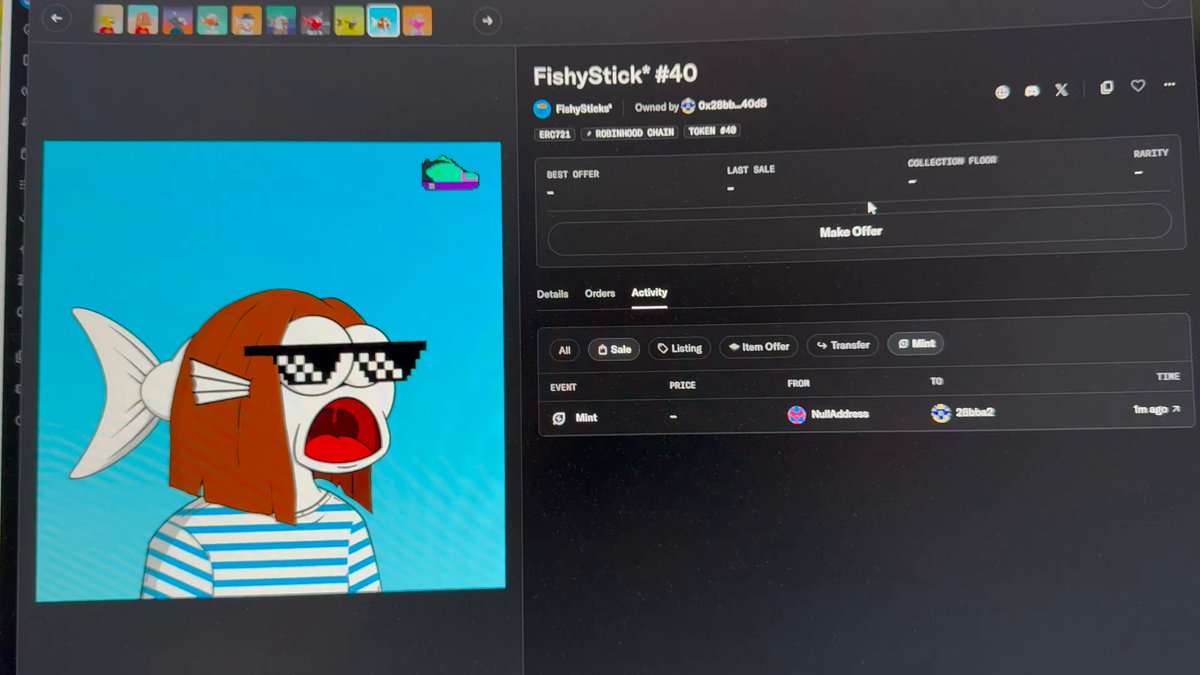Select the Activity tab
The height and width of the screenshot is (675, 1200).
[x=649, y=292]
